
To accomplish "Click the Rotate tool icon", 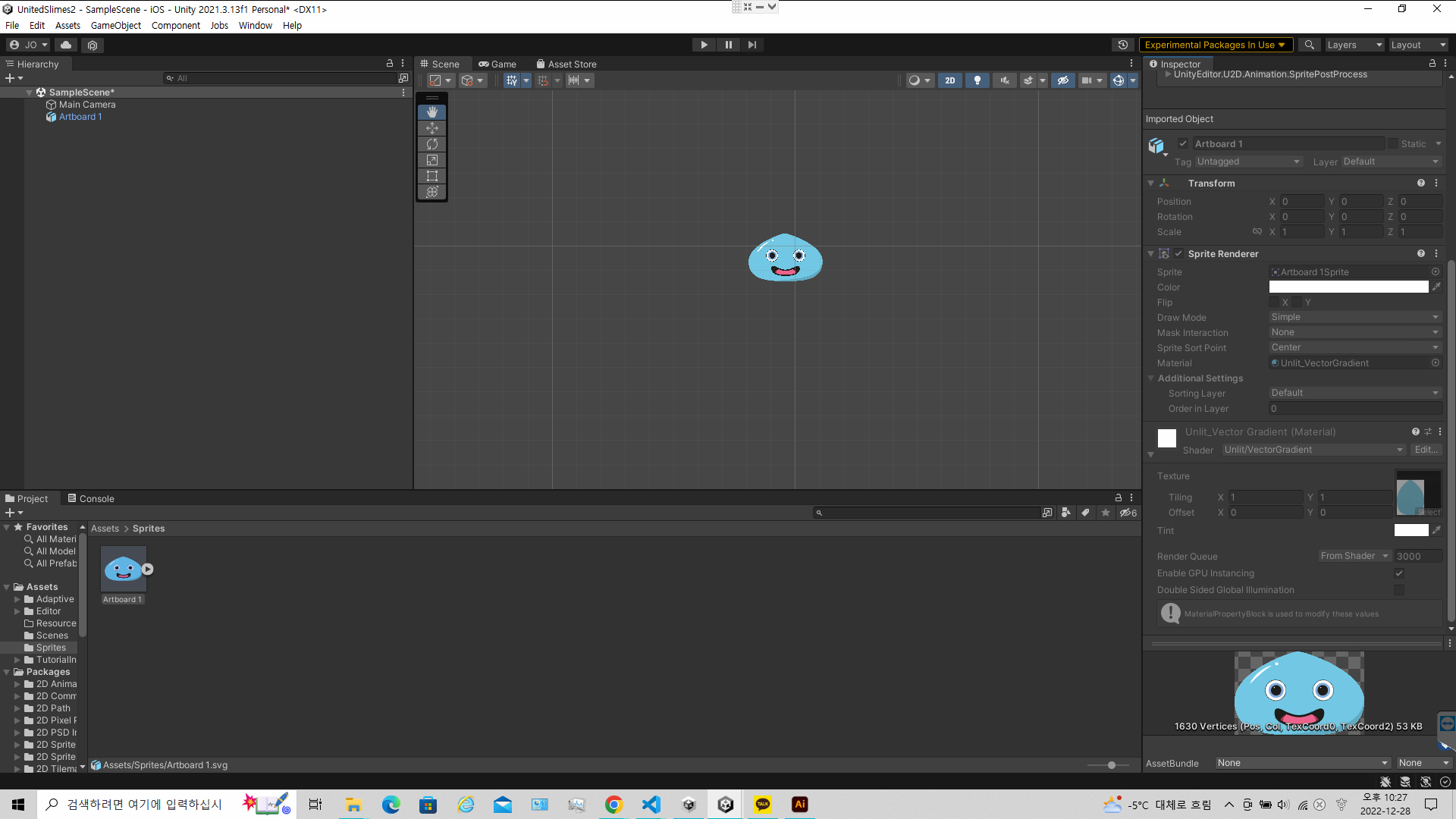I will pyautogui.click(x=431, y=143).
